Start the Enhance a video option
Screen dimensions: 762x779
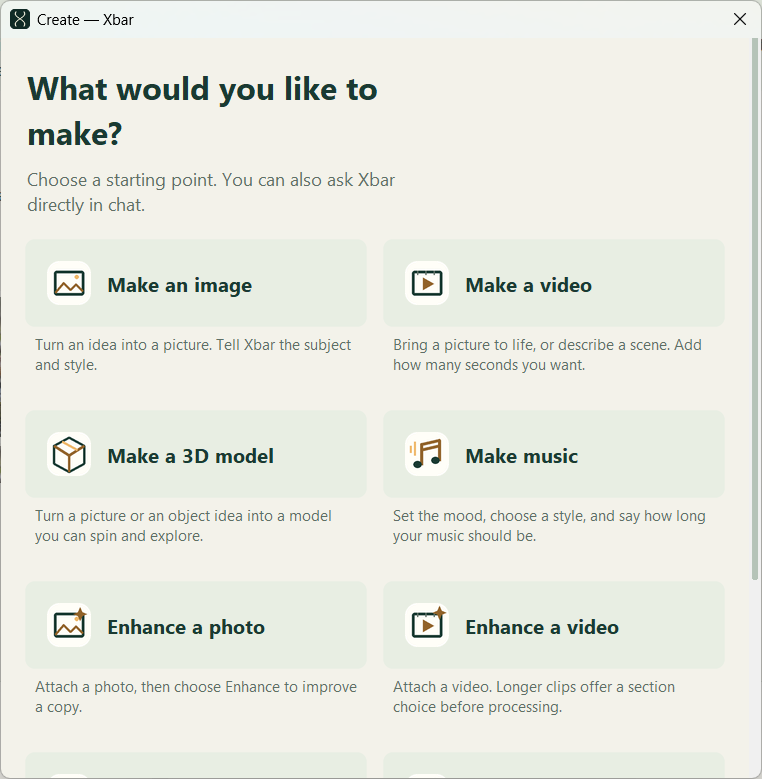pos(554,625)
